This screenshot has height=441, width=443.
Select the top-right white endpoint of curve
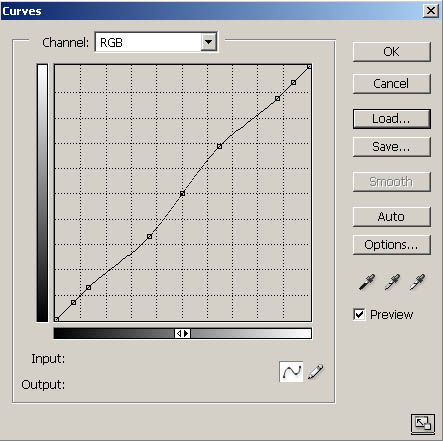pos(309,67)
